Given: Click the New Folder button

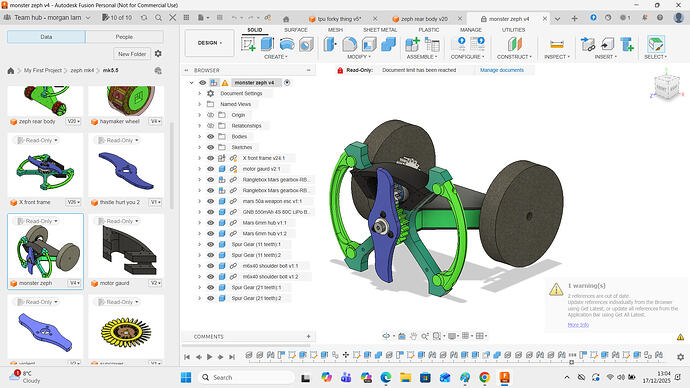Looking at the screenshot, I should (132, 54).
